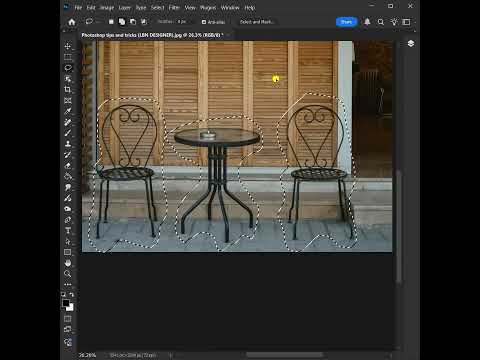Set selection mode to Add to selection
The height and width of the screenshot is (360, 480).
point(122,22)
